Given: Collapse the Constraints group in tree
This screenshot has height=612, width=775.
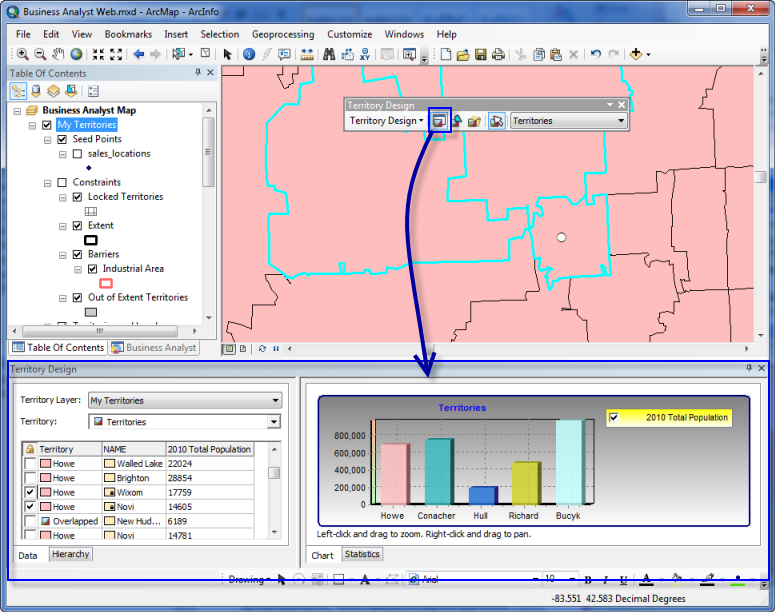Looking at the screenshot, I should coord(48,183).
